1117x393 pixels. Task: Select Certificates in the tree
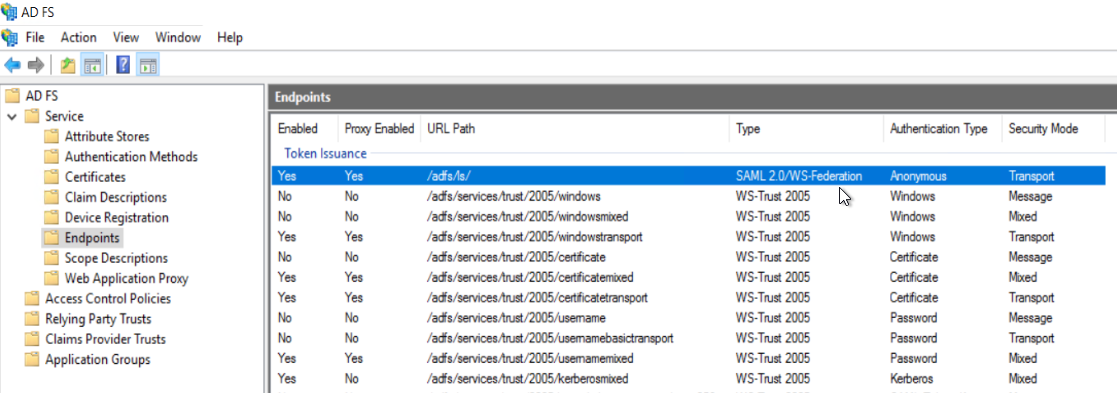click(x=95, y=177)
